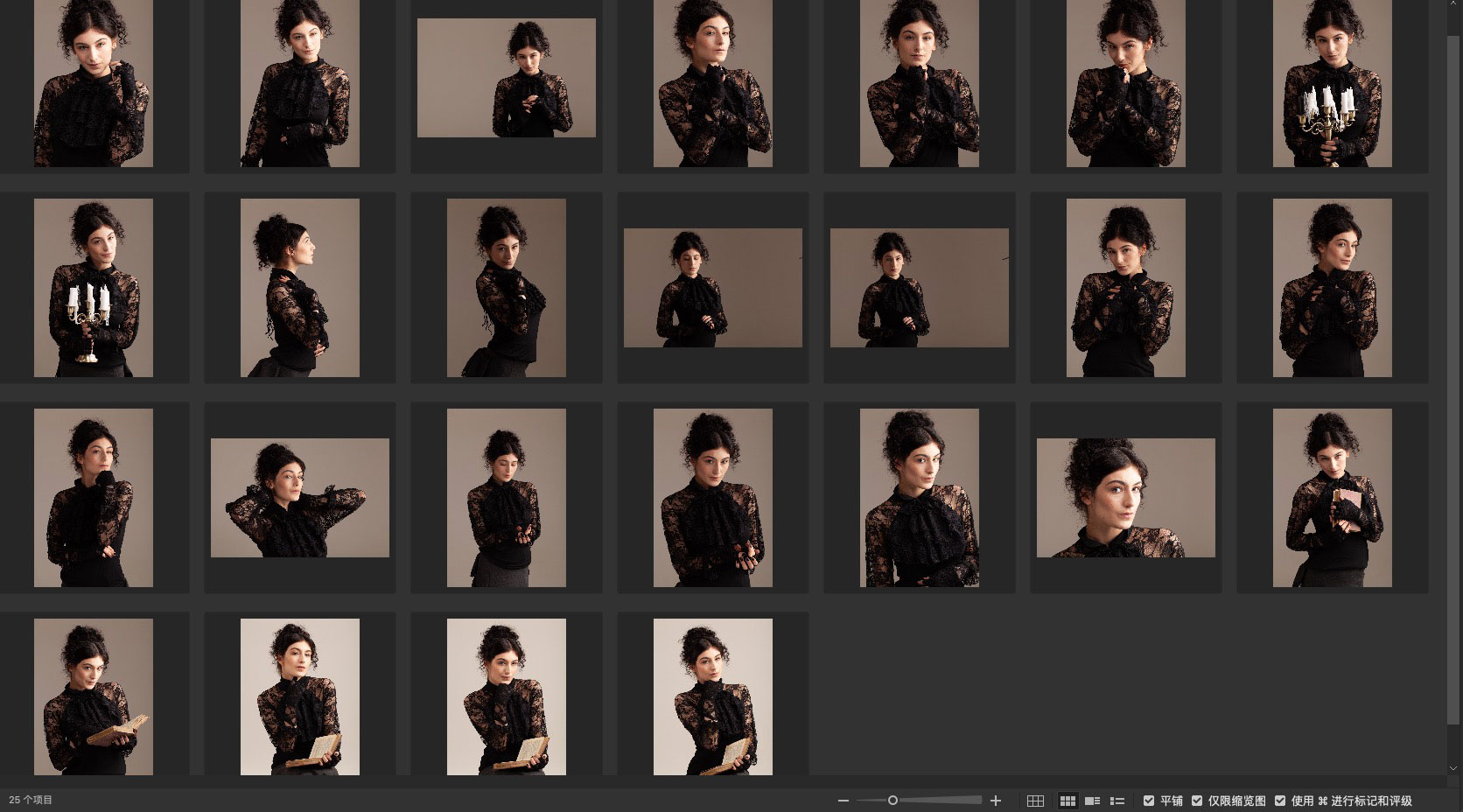Screen dimensions: 1463x812
Task: Disable 使用 ⌘ 进行标记和评级 checkbox
Action: [1280, 801]
